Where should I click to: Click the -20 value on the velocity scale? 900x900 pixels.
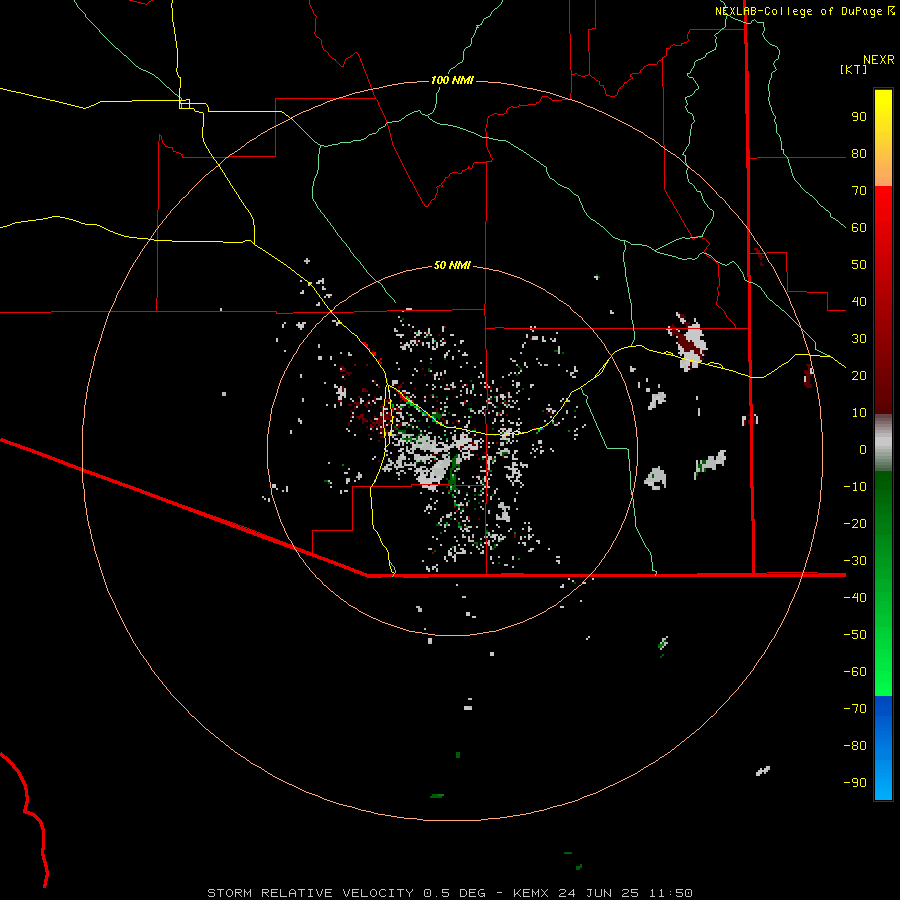pos(855,524)
